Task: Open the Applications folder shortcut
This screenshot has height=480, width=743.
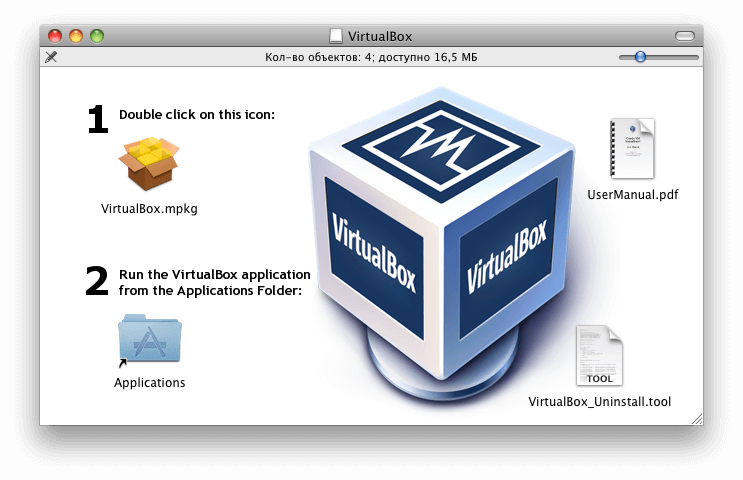Action: [x=150, y=340]
